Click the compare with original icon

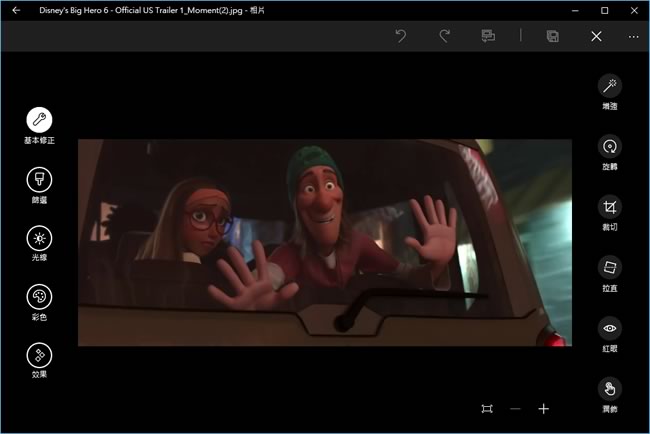[x=488, y=36]
